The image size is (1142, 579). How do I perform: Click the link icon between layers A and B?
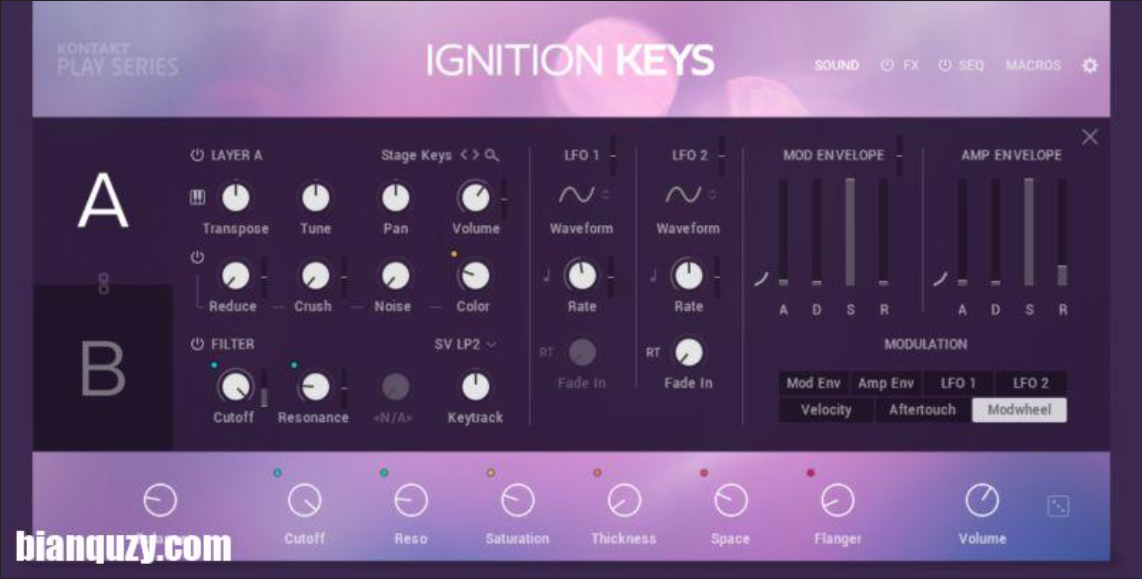click(103, 284)
